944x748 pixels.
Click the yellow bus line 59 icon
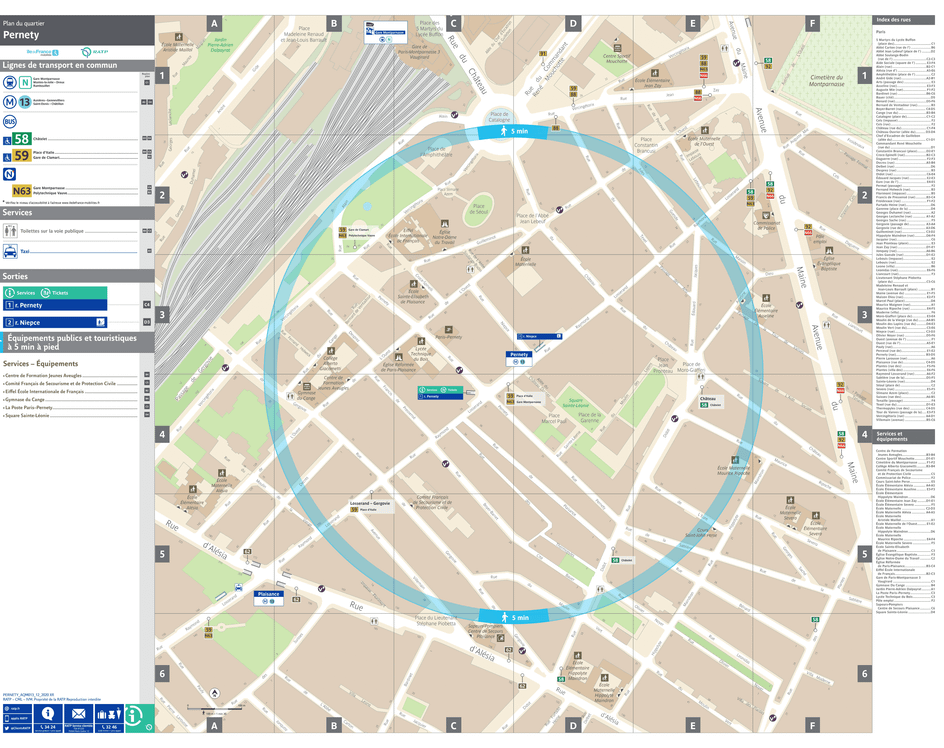21,153
